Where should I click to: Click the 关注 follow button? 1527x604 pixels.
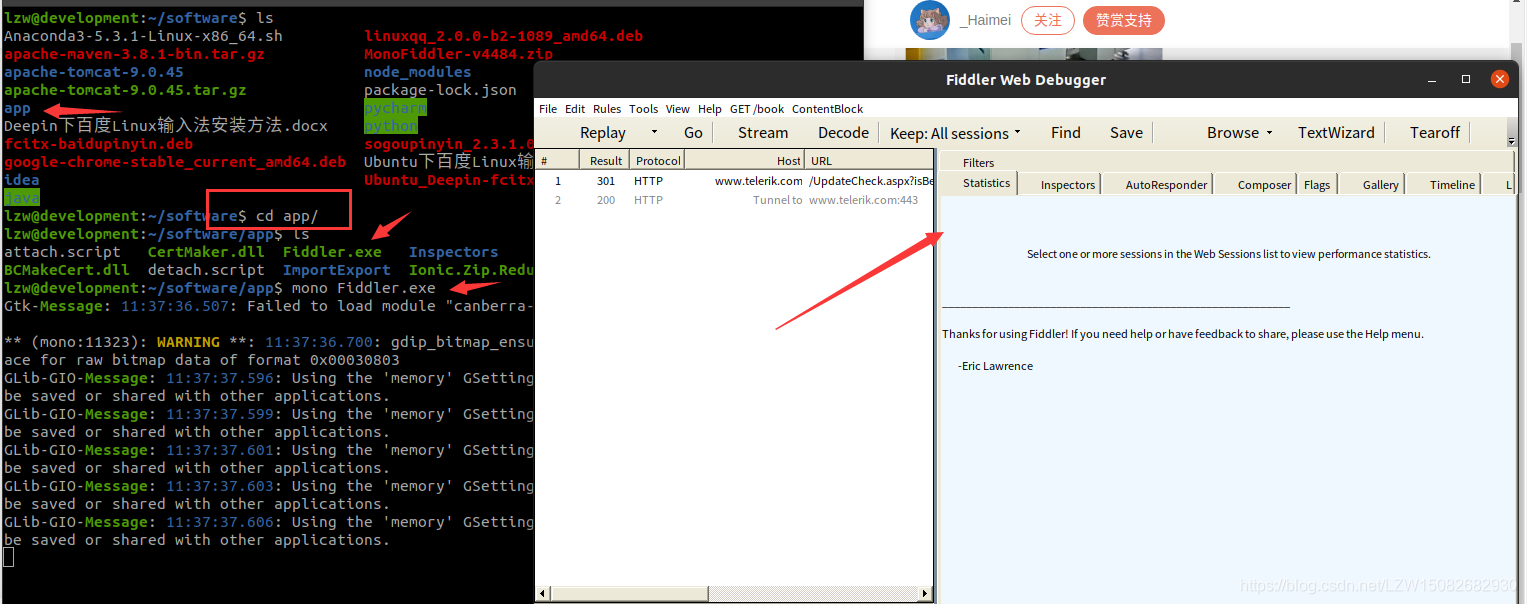tap(1047, 20)
